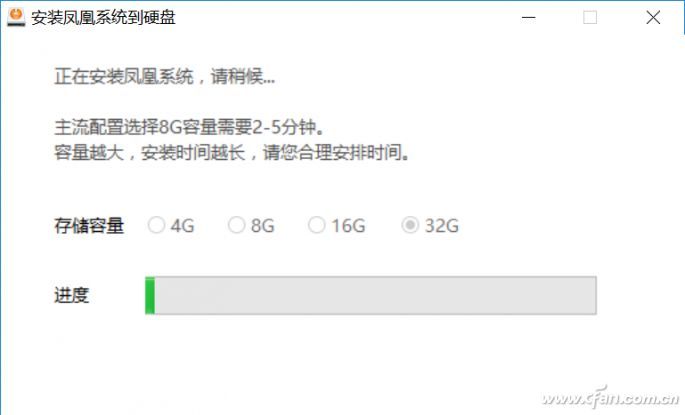Select the 4G storage radio button

156,225
